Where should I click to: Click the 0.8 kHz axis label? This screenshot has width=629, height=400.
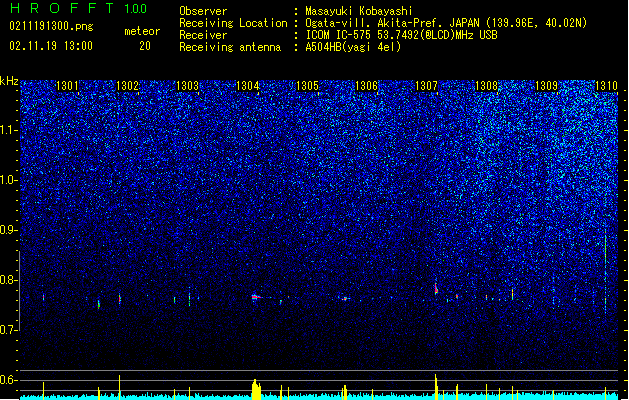coord(9,280)
